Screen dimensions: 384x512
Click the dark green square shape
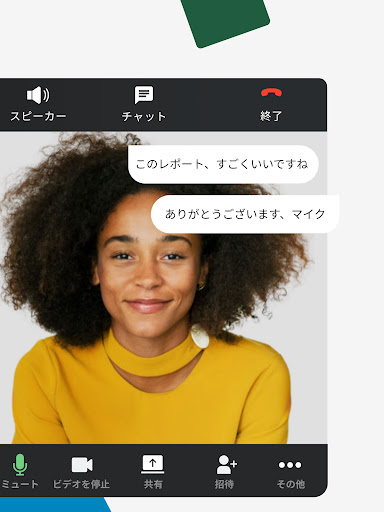tap(225, 22)
